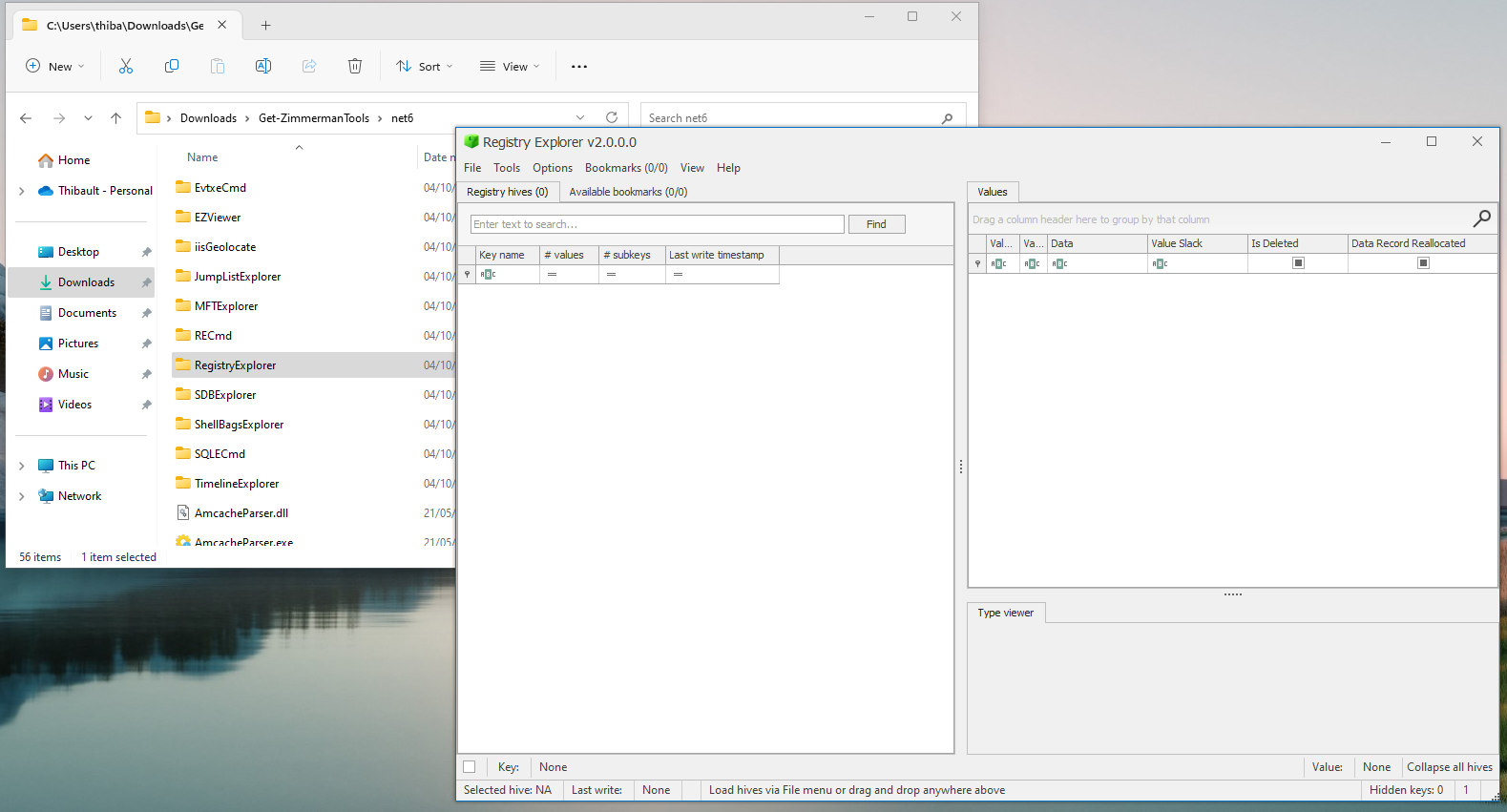This screenshot has width=1507, height=812.
Task: Open the Tools menu in Registry Explorer
Action: (507, 168)
